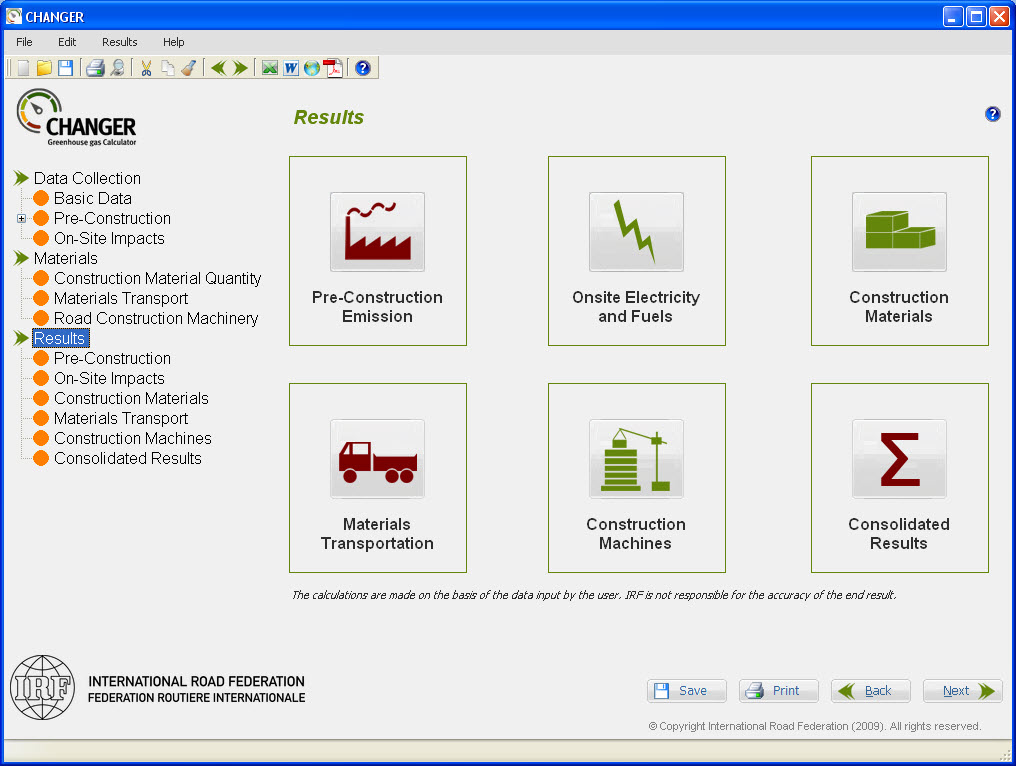Click the Save button
The image size is (1016, 766).
click(686, 691)
